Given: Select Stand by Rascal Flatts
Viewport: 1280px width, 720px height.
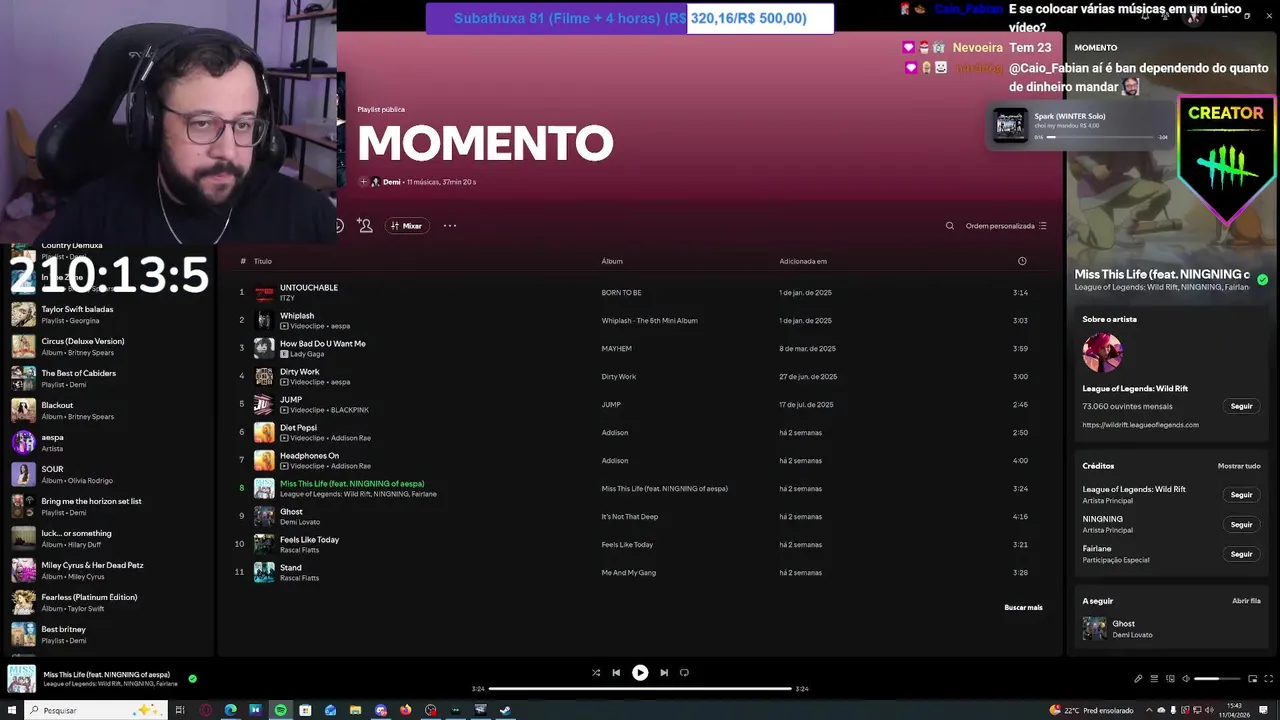Looking at the screenshot, I should [640, 573].
